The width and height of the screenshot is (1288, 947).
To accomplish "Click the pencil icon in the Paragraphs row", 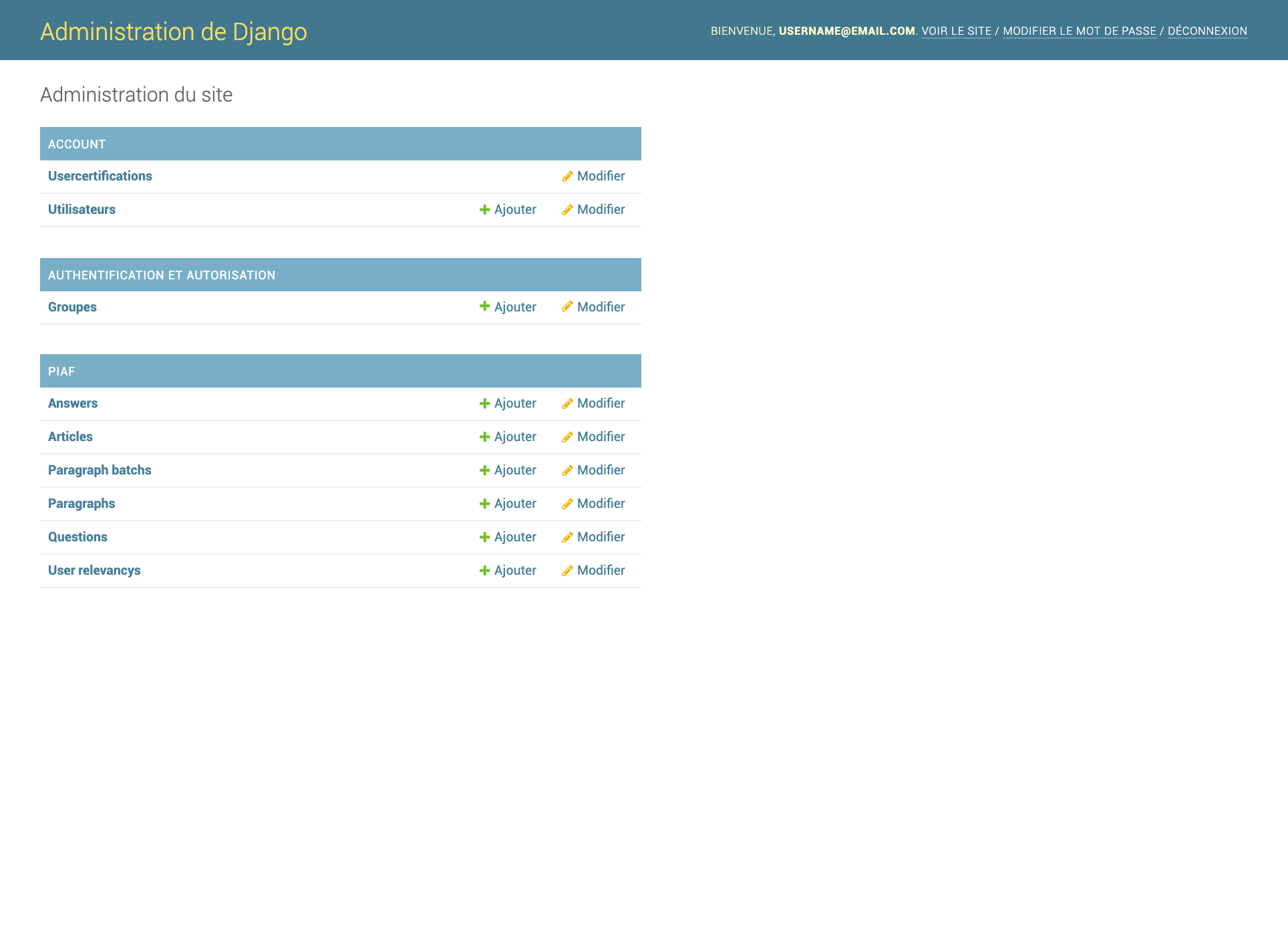I will (567, 504).
